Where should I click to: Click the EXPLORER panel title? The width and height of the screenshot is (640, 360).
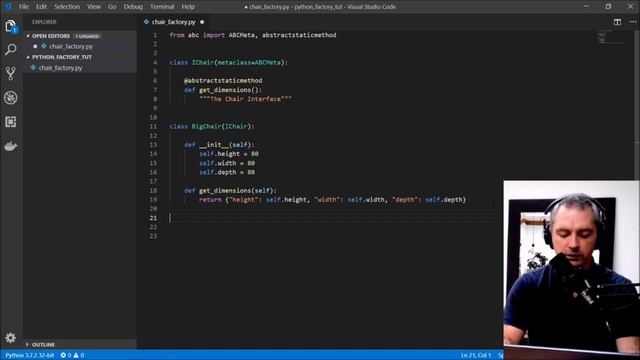[x=44, y=22]
